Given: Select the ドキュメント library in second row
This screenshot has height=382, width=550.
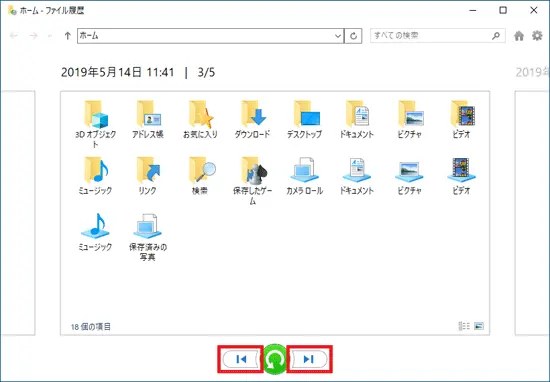Looking at the screenshot, I should [x=357, y=176].
